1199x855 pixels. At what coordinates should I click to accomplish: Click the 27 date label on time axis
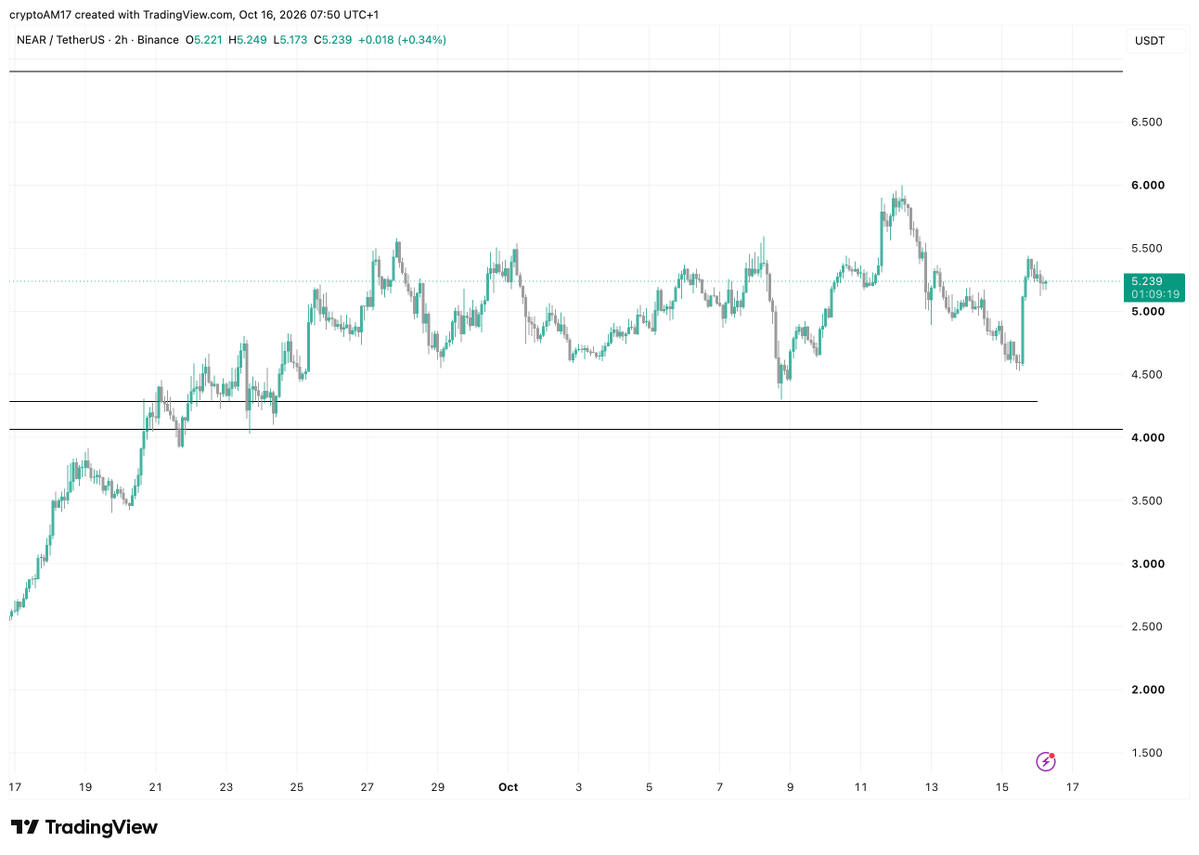point(367,787)
